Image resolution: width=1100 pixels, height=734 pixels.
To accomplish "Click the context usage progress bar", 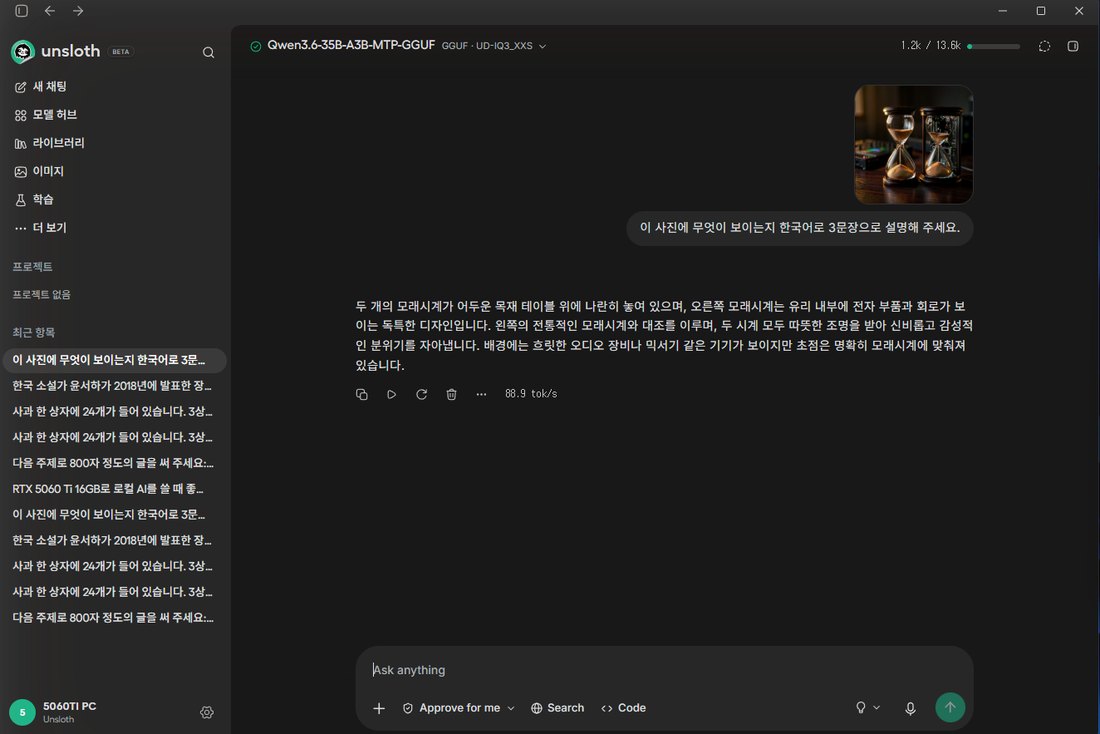I will [x=993, y=46].
